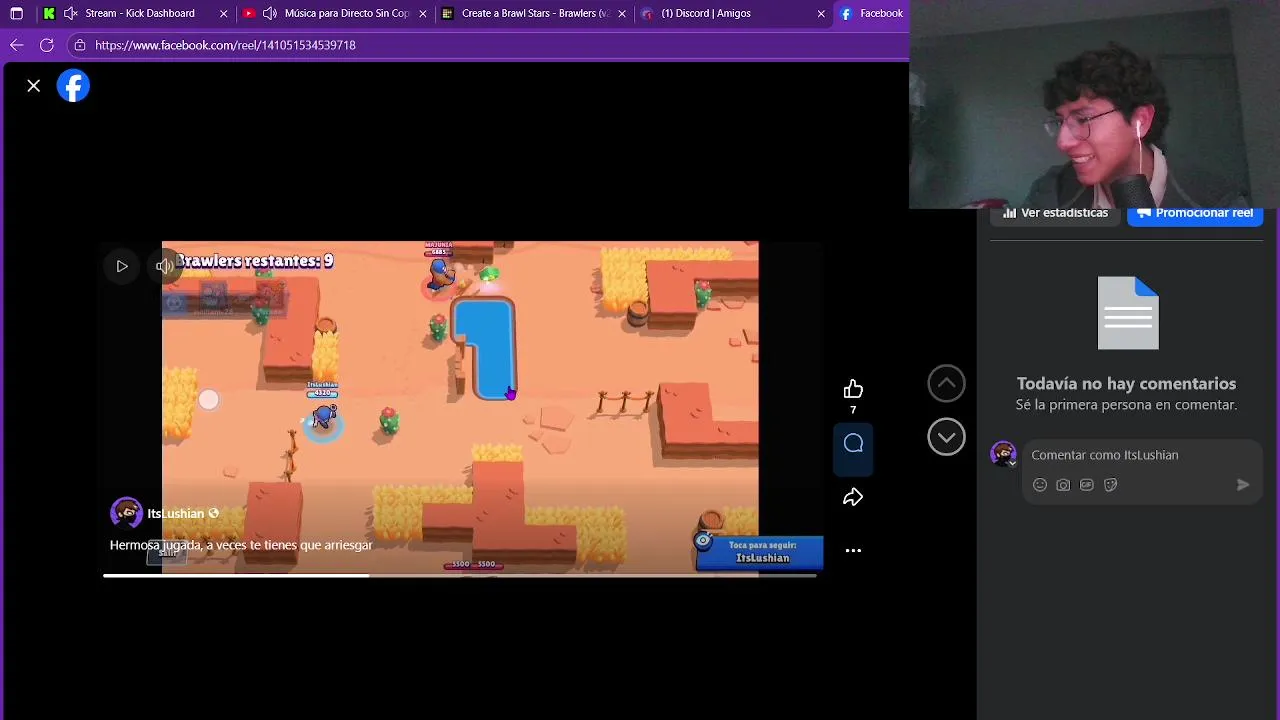The height and width of the screenshot is (720, 1280).
Task: Attach a photo to comment
Action: click(1063, 485)
